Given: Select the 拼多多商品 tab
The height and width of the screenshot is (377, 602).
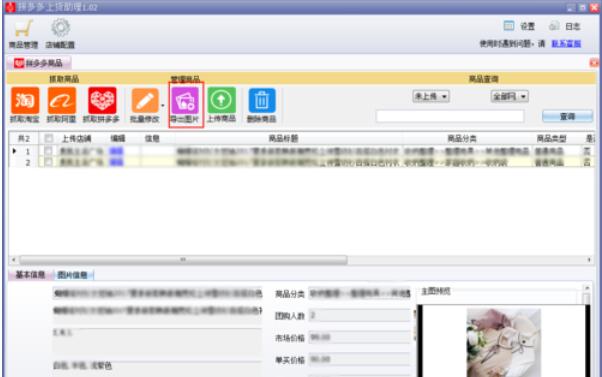Looking at the screenshot, I should [x=38, y=63].
